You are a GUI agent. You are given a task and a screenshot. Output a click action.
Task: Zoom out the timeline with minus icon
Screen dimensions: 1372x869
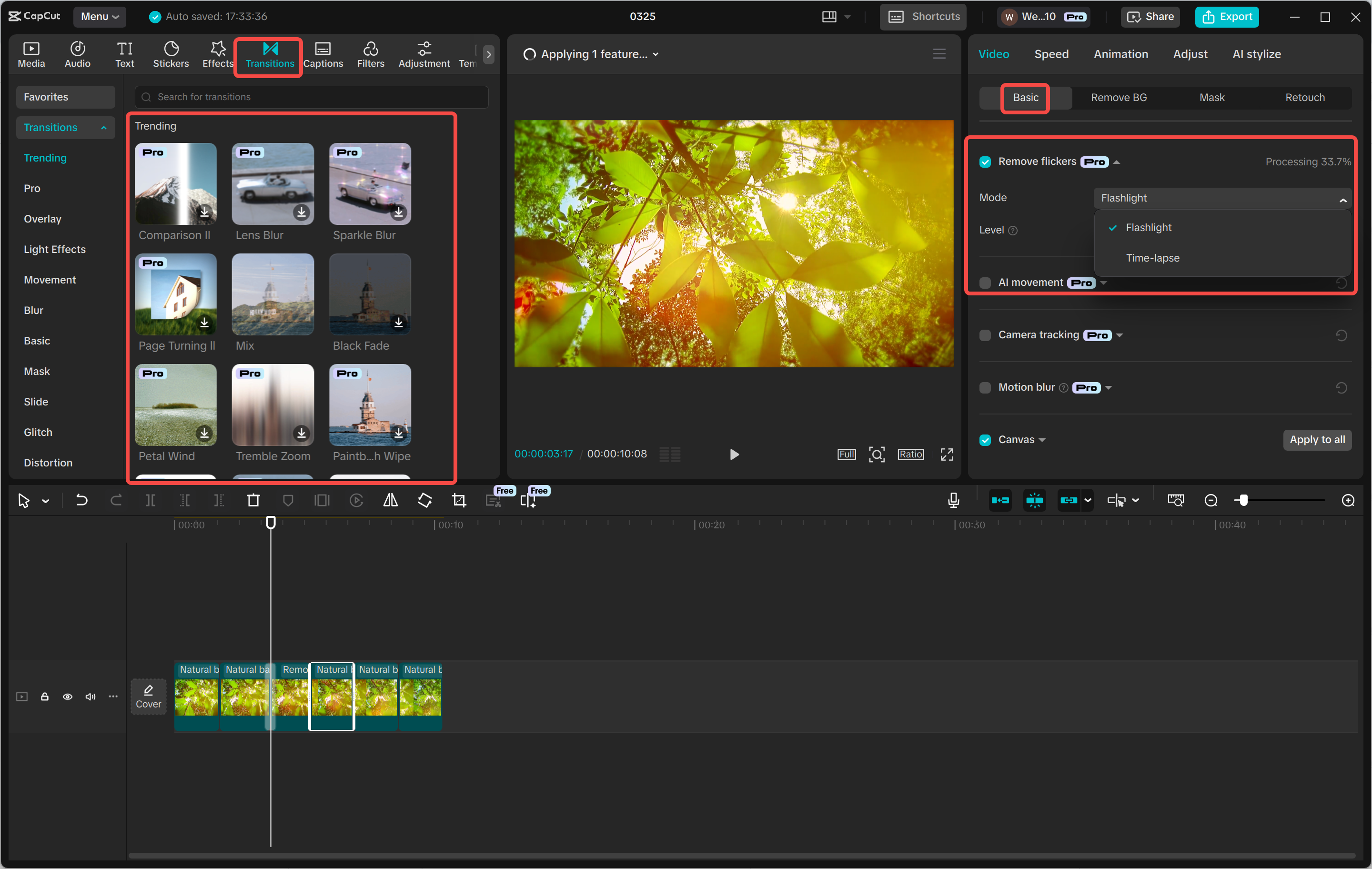click(x=1211, y=500)
